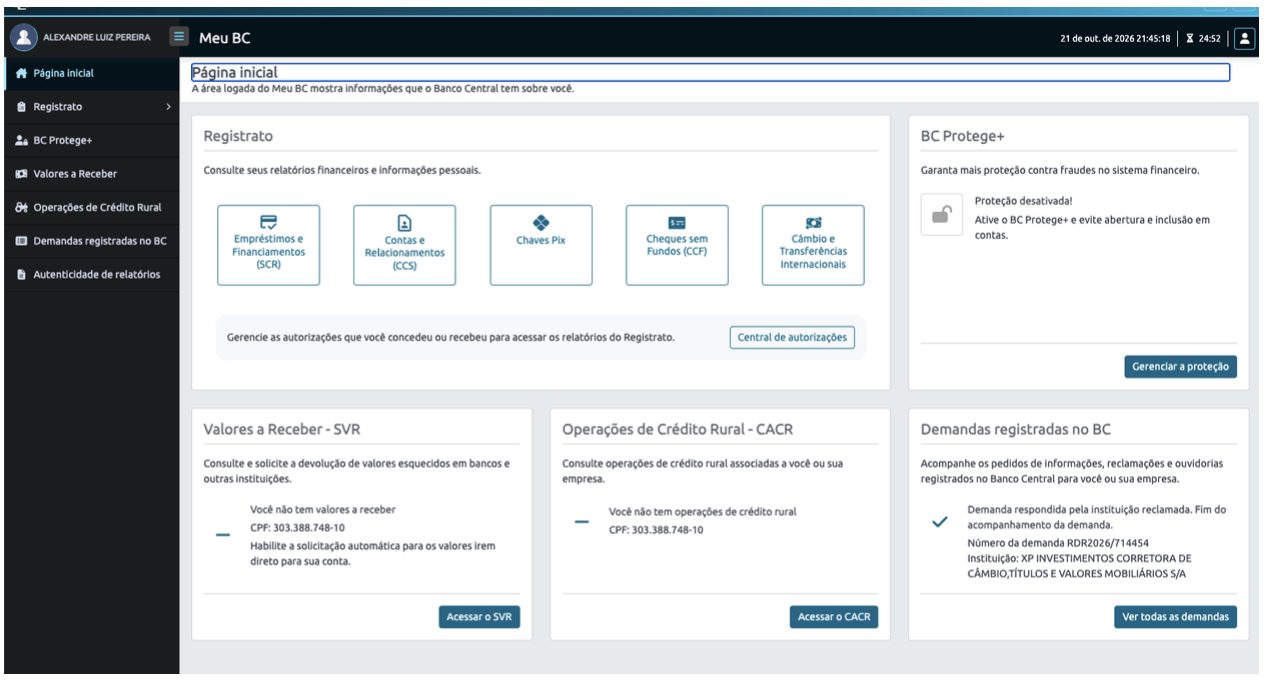Viewport: 1268px width, 684px height.
Task: Open the profile icon in the top-right corner
Action: pyautogui.click(x=1244, y=38)
